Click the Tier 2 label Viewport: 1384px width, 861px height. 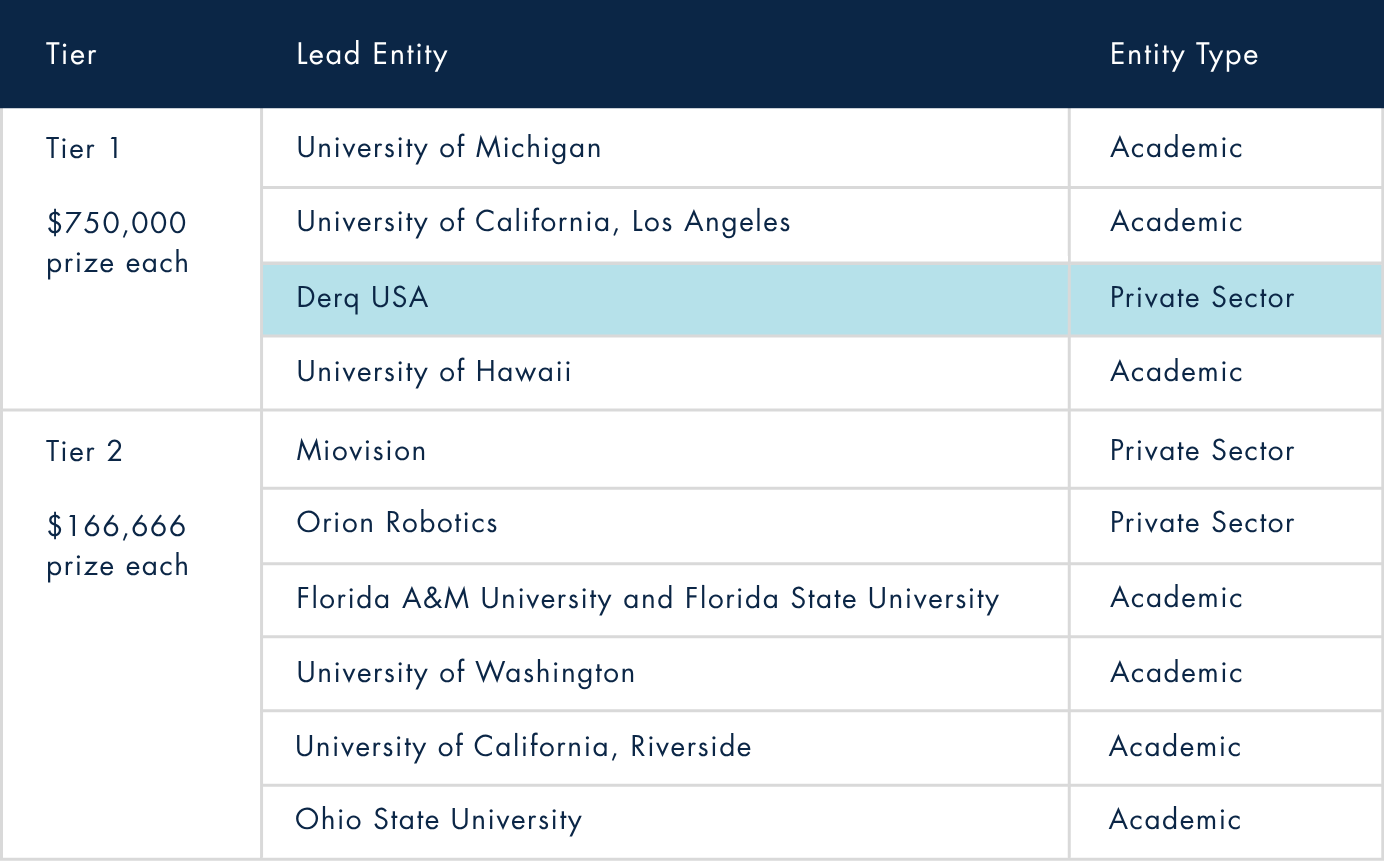(x=84, y=451)
